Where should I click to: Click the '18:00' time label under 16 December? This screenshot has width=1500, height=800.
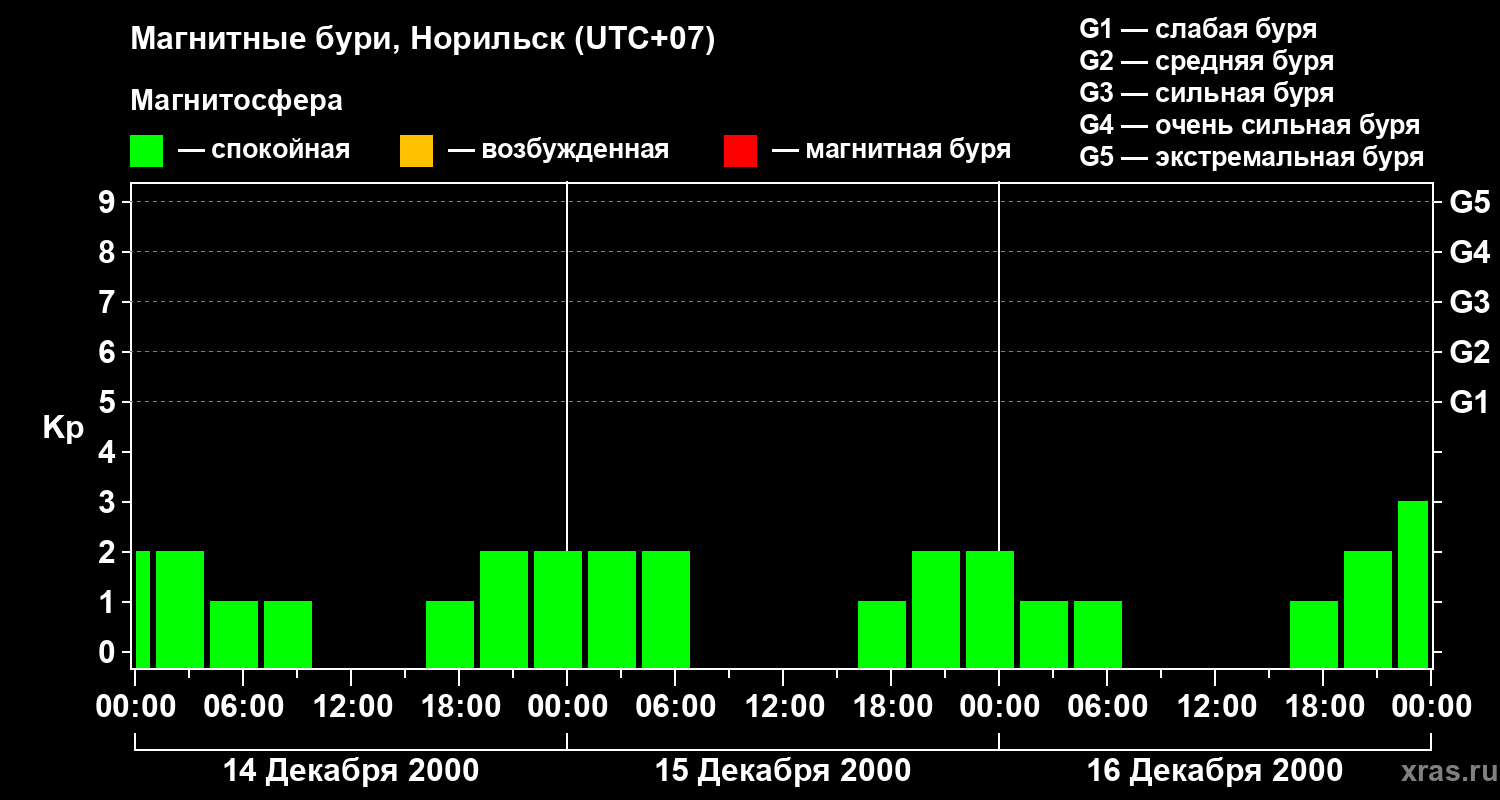point(1323,707)
